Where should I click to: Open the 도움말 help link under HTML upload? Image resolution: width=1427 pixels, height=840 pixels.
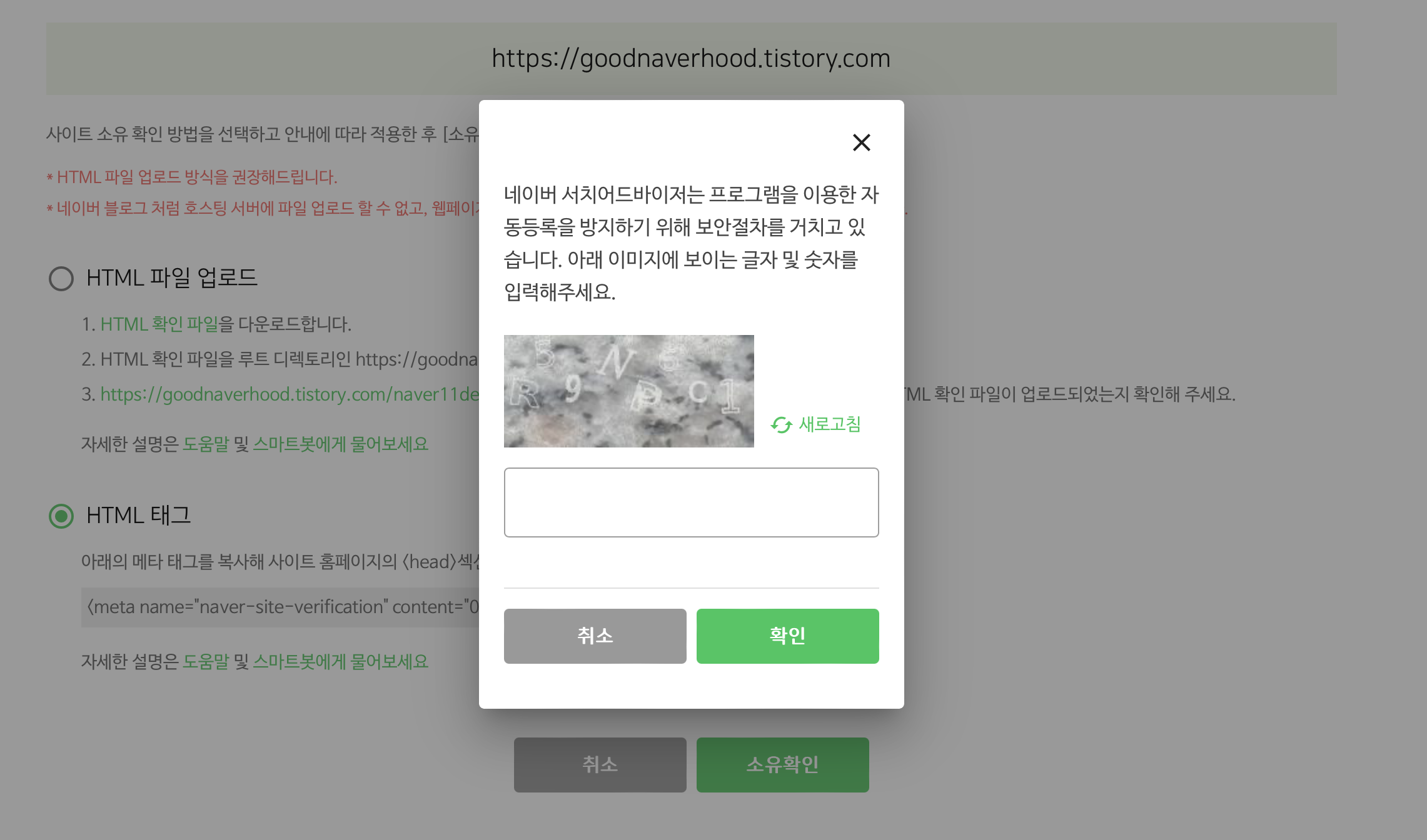(x=206, y=444)
